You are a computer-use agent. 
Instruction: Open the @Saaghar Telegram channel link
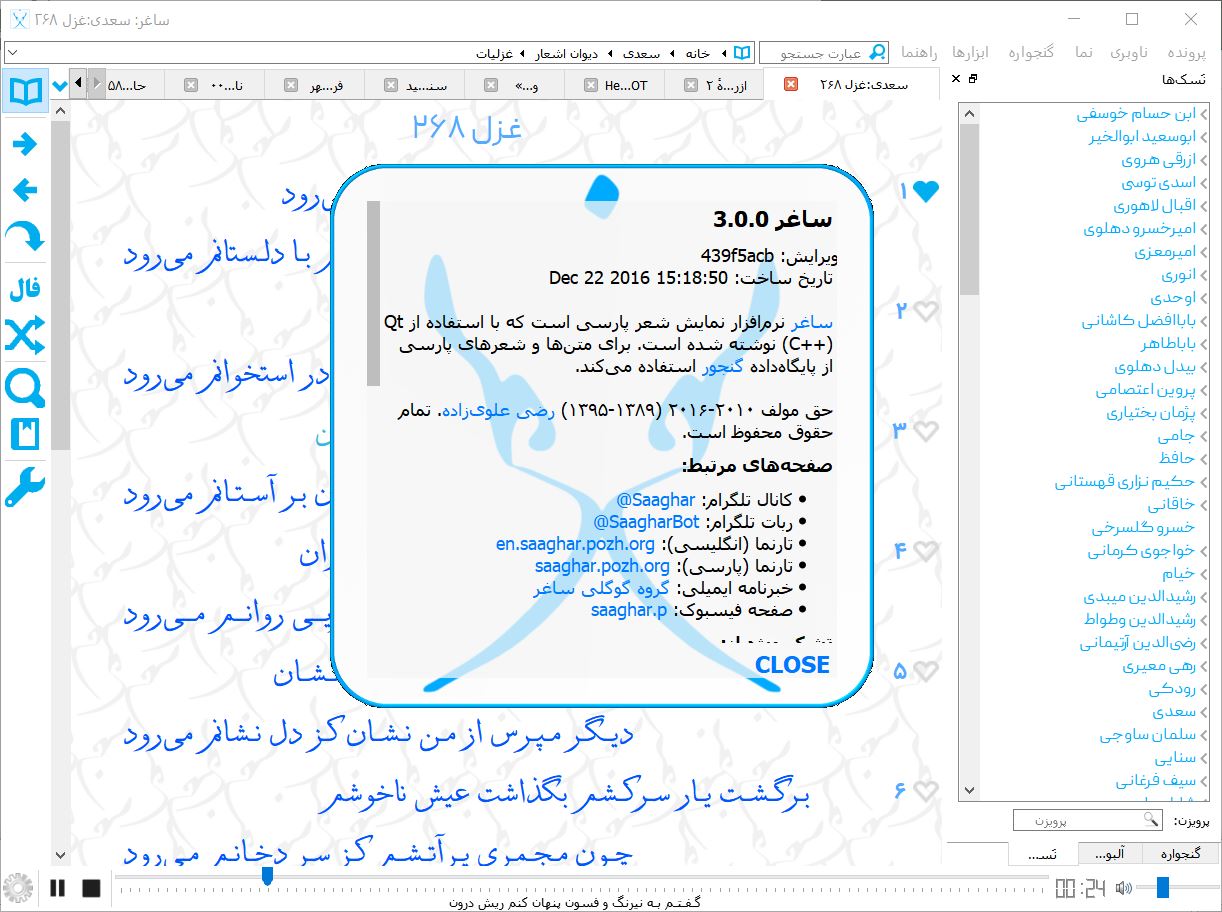657,500
